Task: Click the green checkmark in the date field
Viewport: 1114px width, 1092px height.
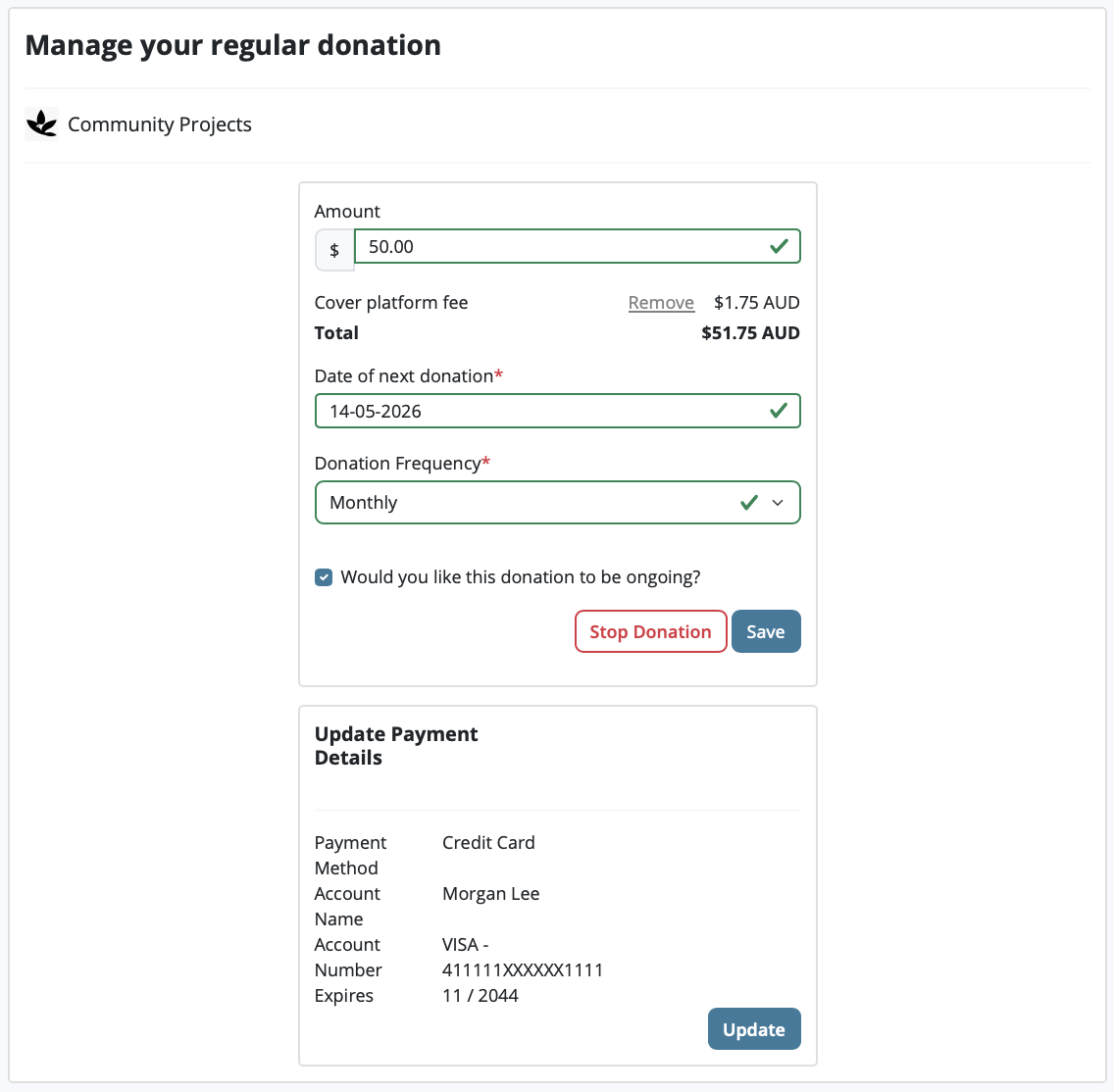Action: pyautogui.click(x=780, y=411)
